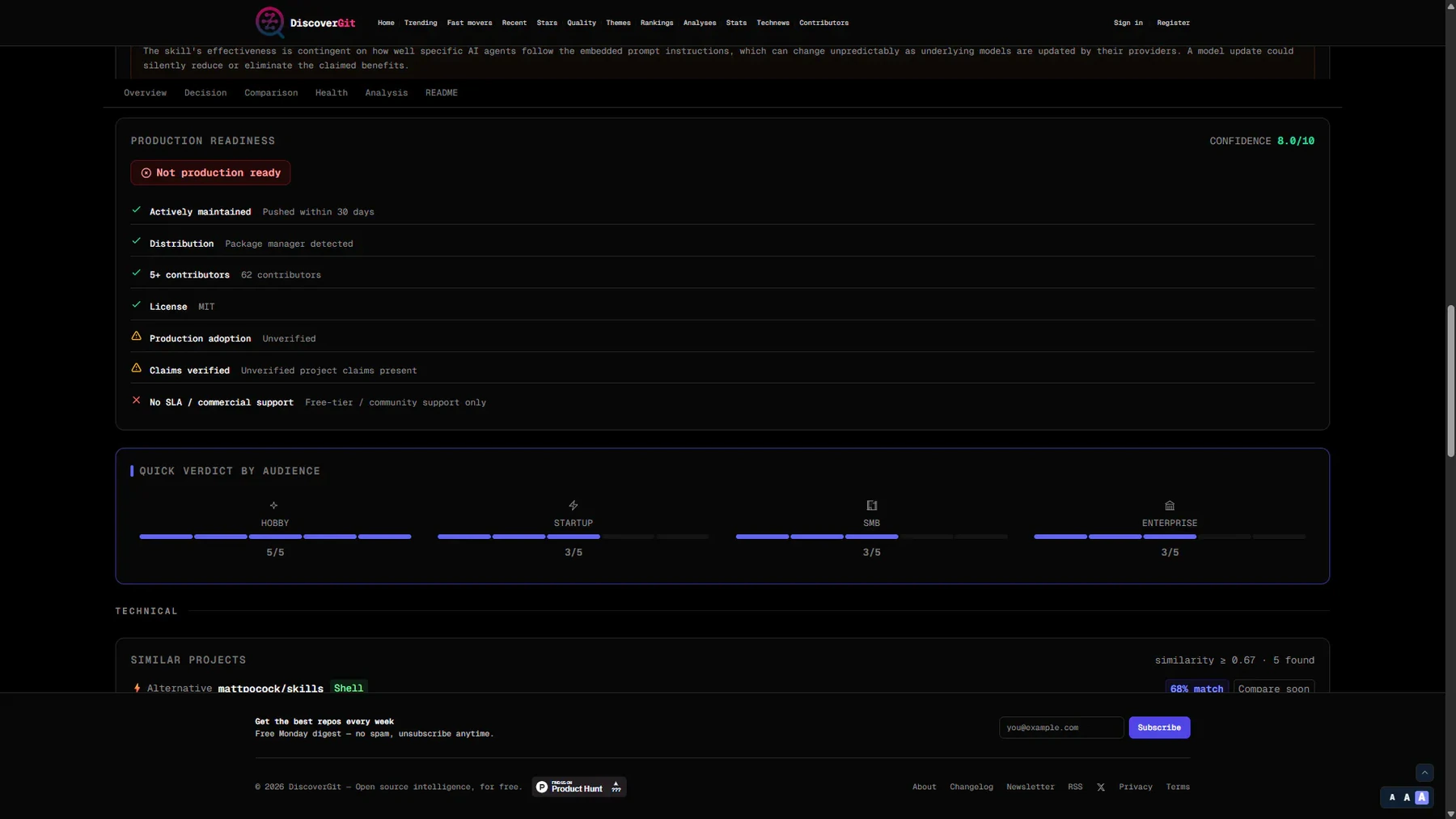Open the Changelog footer link
This screenshot has width=1456, height=819.
(x=971, y=787)
